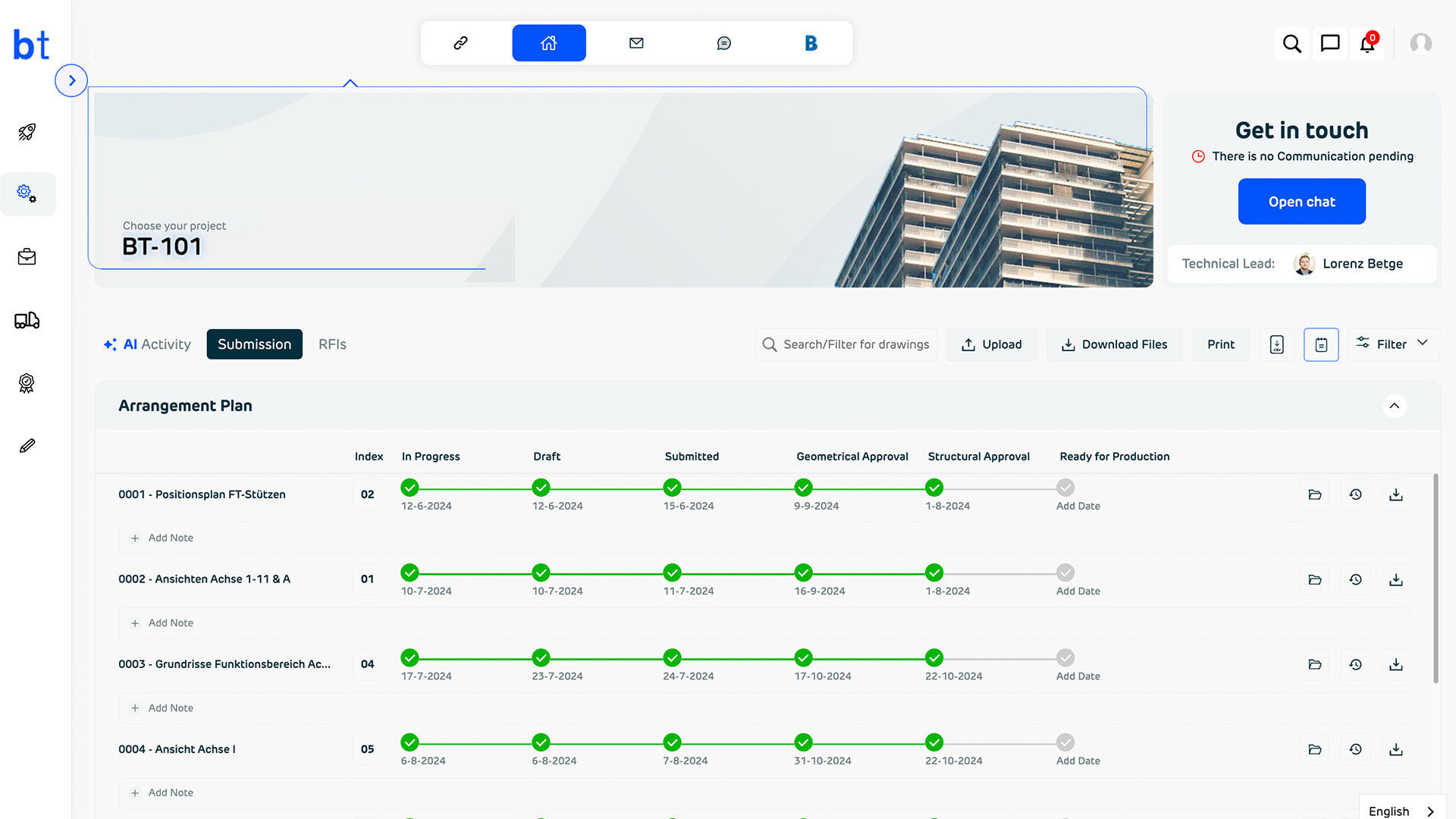Screen dimensions: 1456x819
Task: Click index 05 of 0004 Ansicht Achse I
Action: 367,749
